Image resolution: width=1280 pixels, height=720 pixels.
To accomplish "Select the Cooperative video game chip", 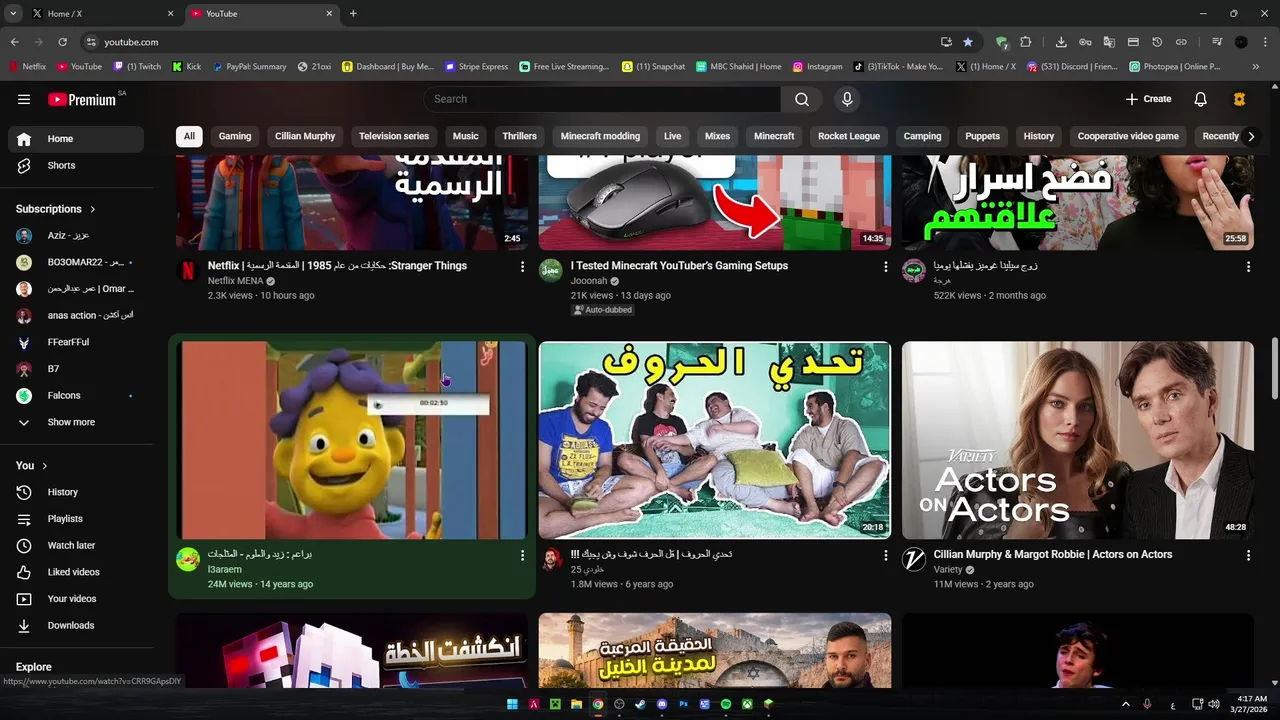I will click(1128, 136).
